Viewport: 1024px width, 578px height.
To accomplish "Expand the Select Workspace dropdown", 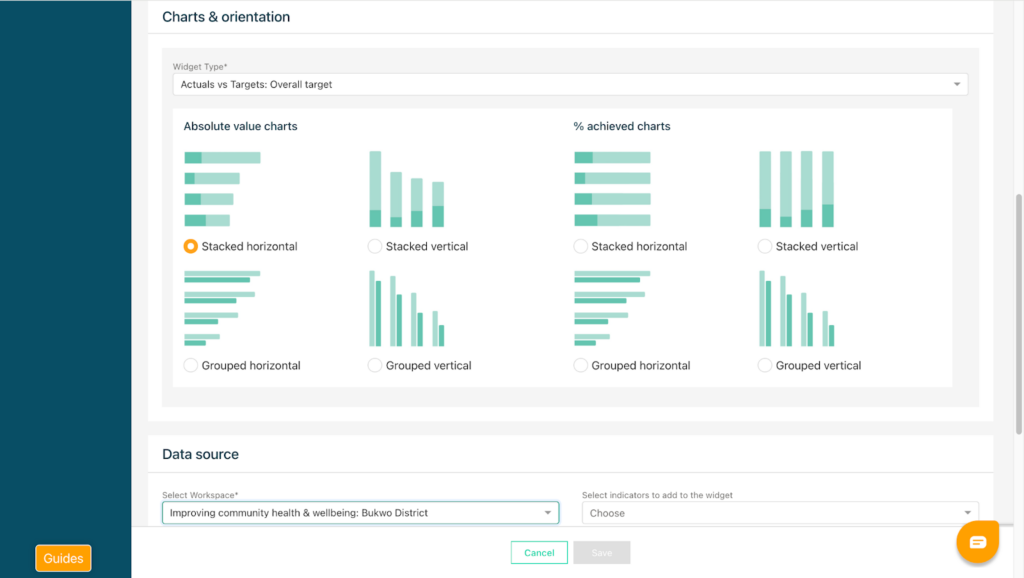I will coord(360,513).
